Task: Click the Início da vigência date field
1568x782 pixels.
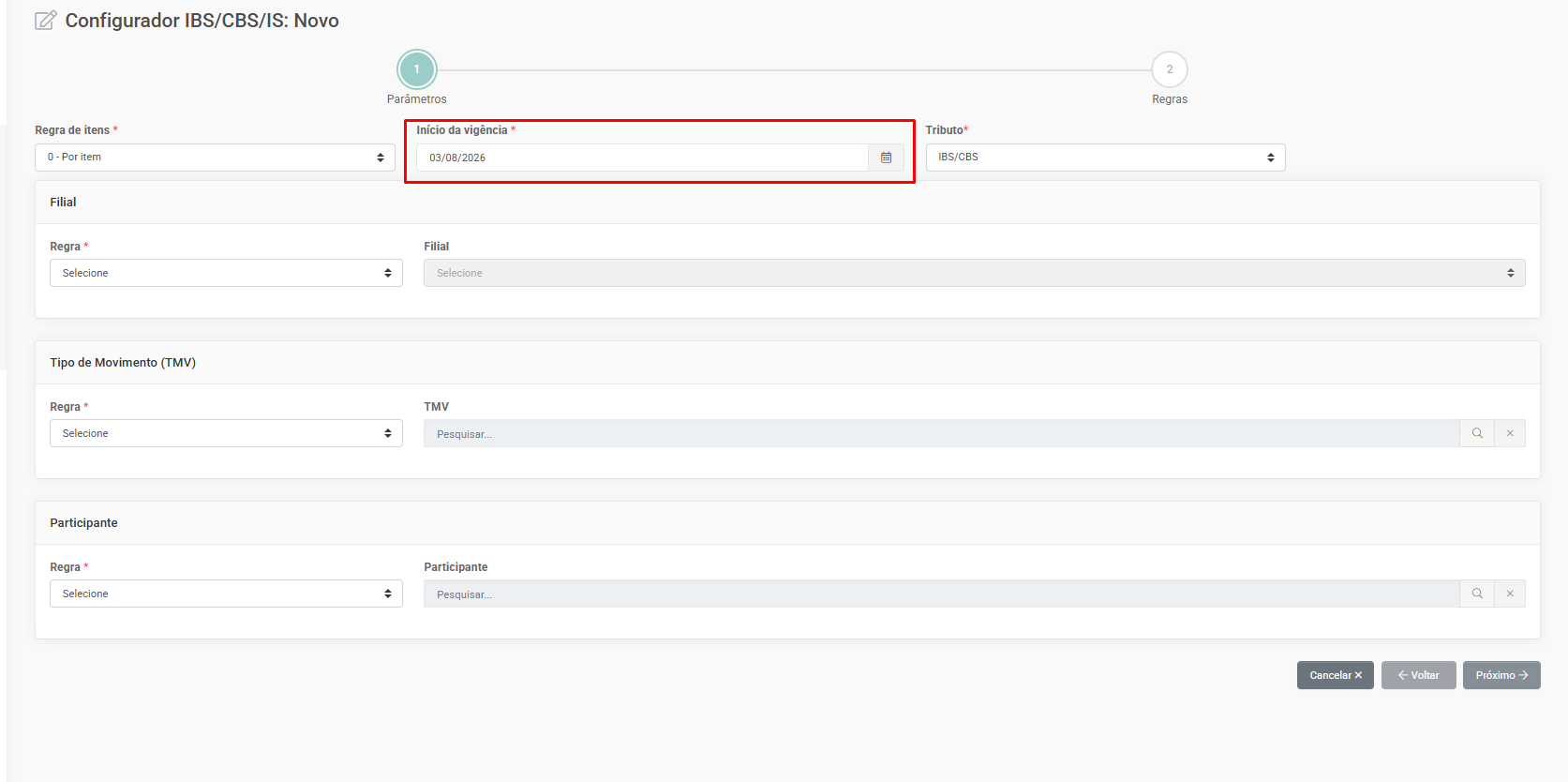Action: point(642,158)
